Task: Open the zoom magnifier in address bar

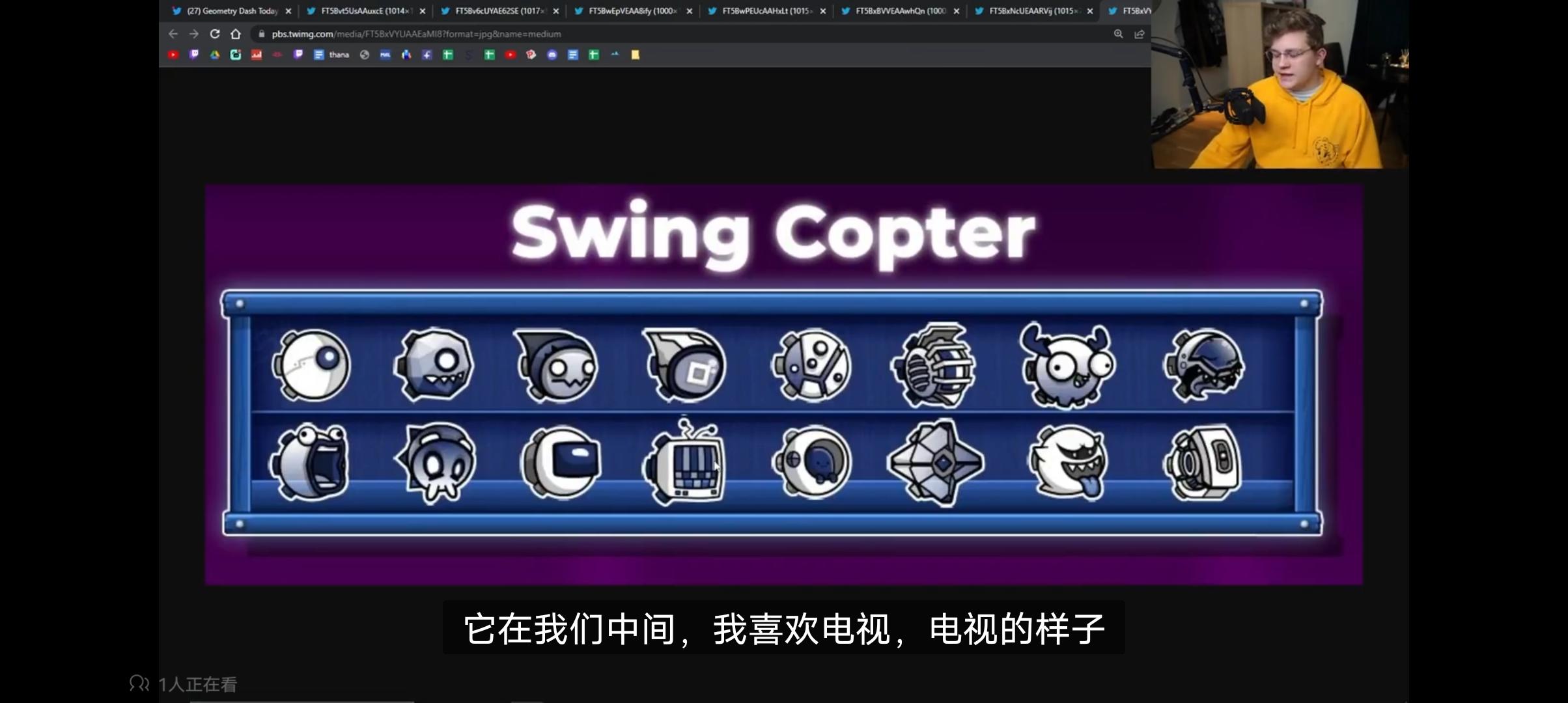Action: pos(1118,34)
